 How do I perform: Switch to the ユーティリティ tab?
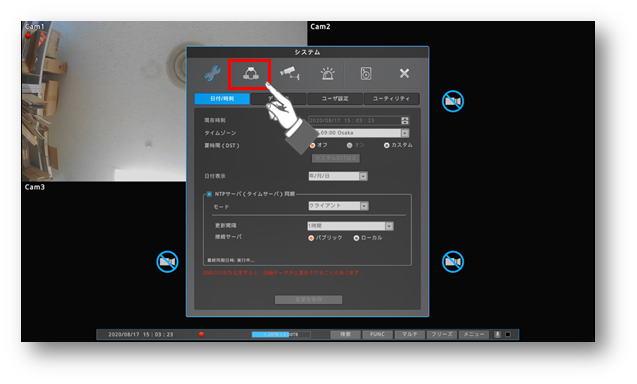(x=391, y=99)
